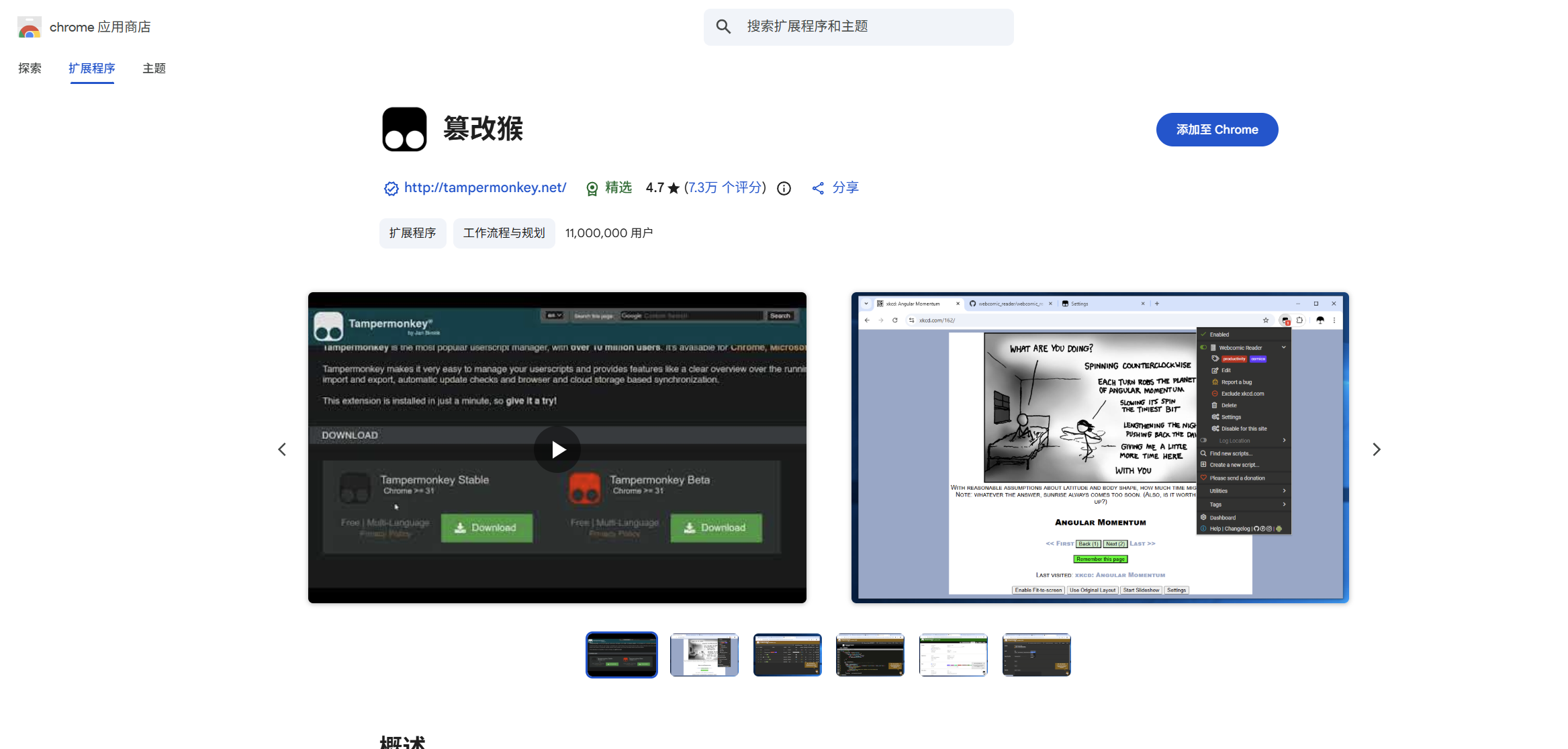
Task: Click the verified publisher badge icon
Action: tap(391, 189)
